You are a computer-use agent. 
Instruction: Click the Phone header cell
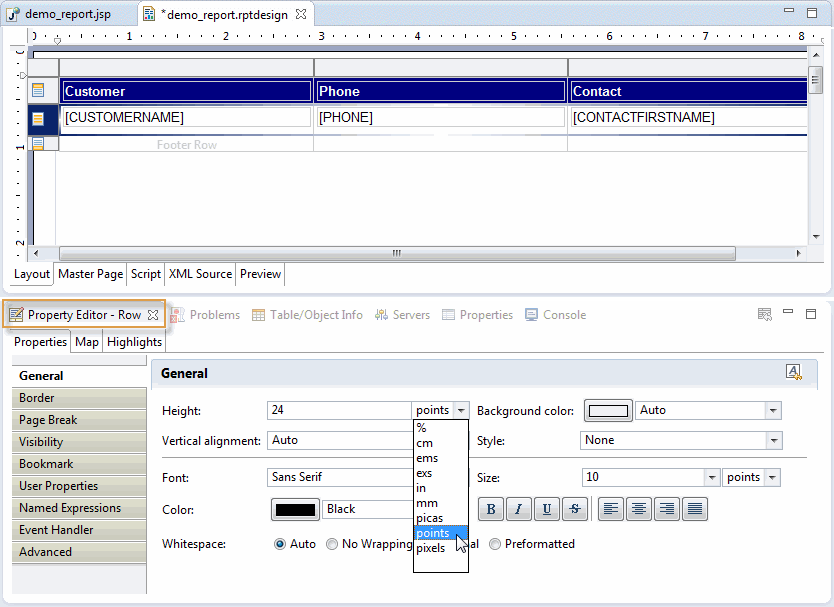440,91
